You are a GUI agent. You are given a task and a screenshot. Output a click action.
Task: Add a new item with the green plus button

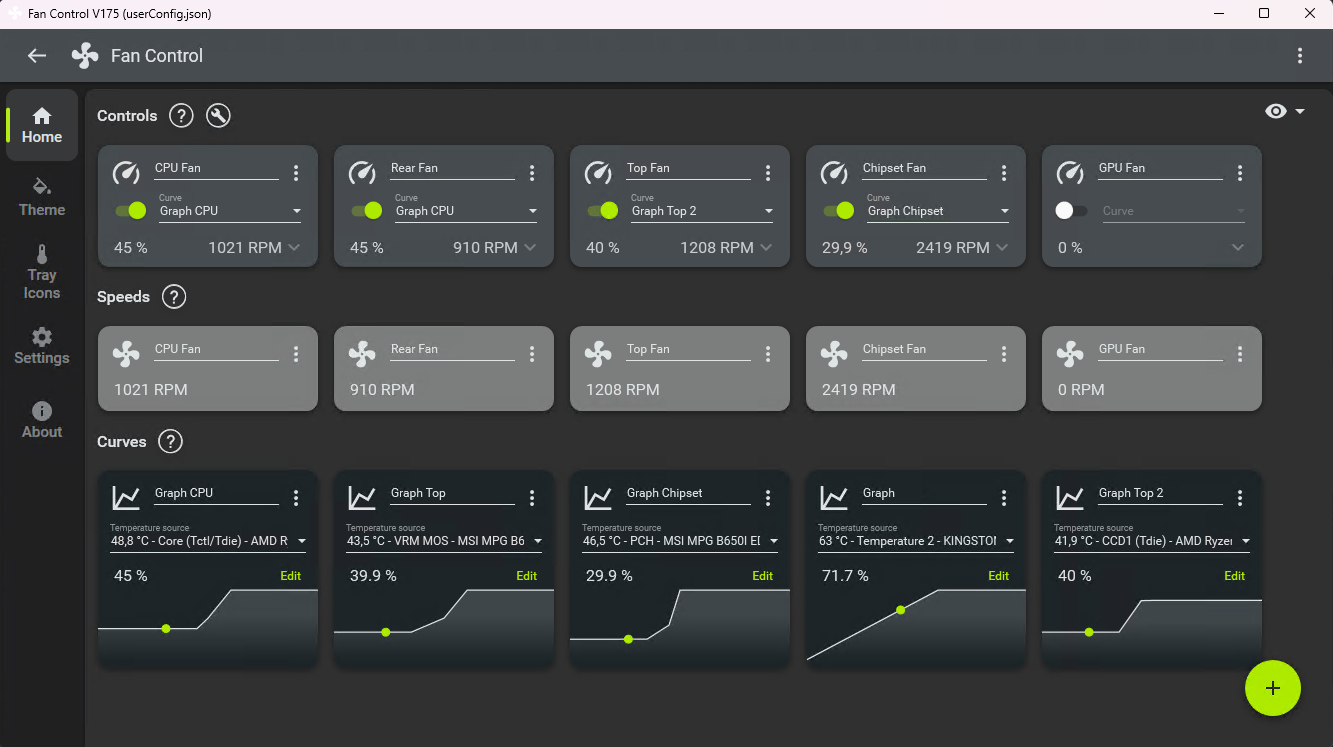pos(1272,688)
